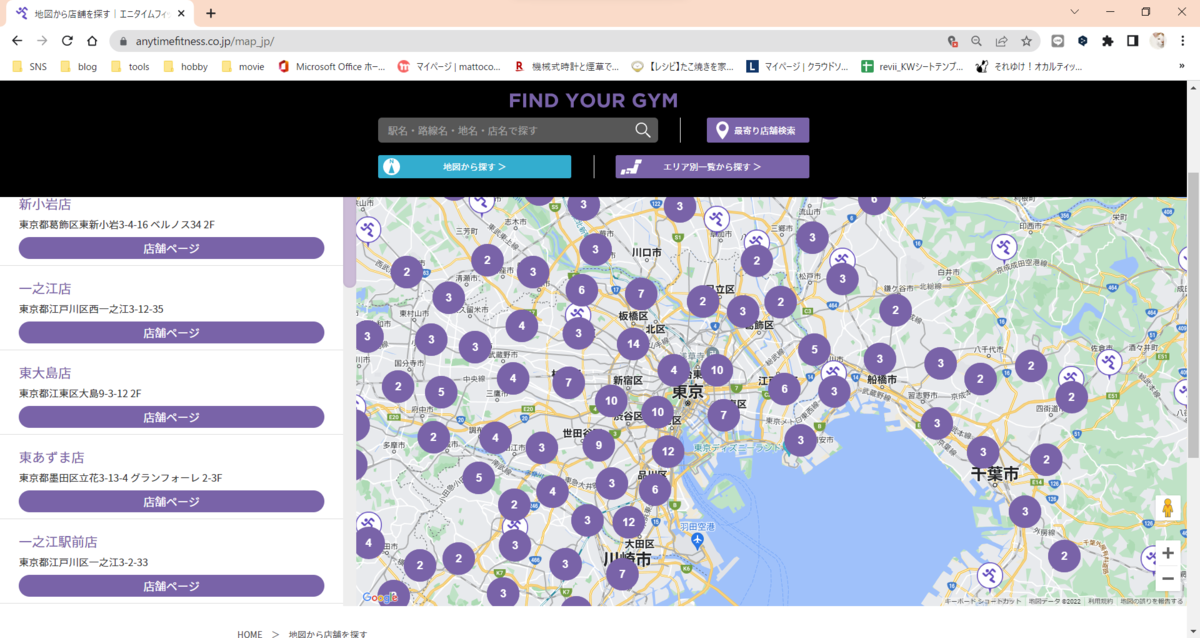This screenshot has width=1200, height=638.
Task: Open the tab search dropdown chevron
Action: coord(1074,12)
